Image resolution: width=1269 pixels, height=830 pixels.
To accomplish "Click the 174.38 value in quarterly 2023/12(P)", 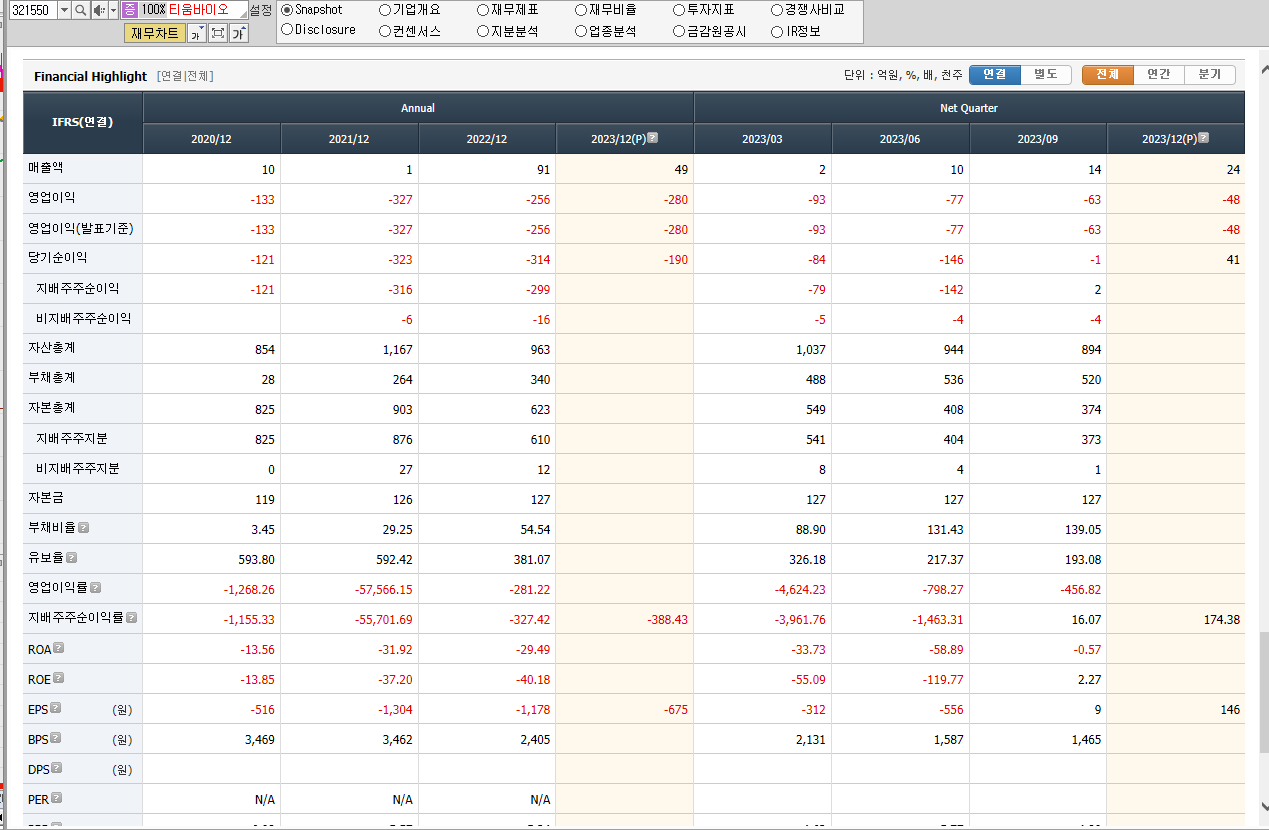I will click(1220, 620).
